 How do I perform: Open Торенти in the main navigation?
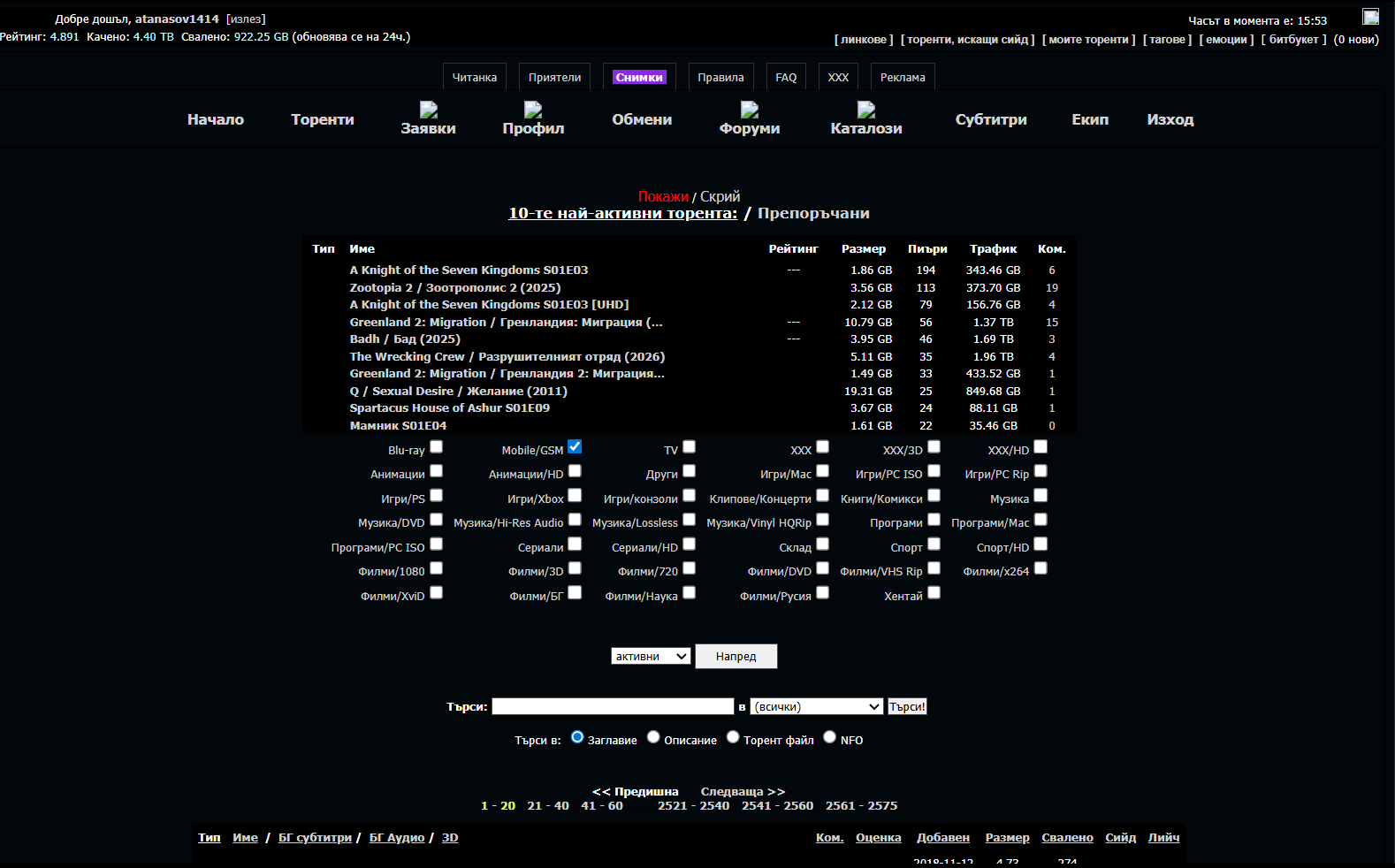(x=323, y=119)
